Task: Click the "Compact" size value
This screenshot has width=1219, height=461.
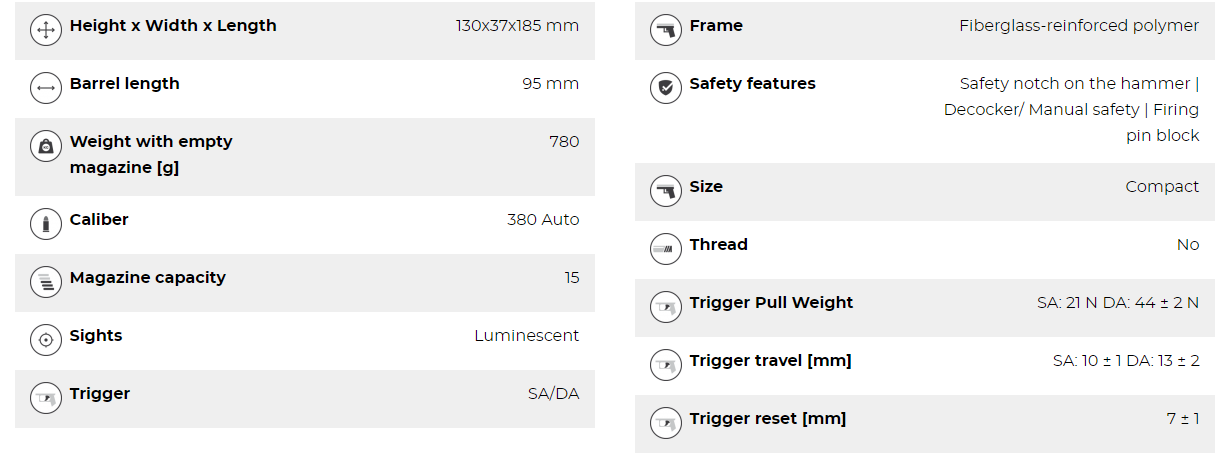Action: pos(1161,187)
